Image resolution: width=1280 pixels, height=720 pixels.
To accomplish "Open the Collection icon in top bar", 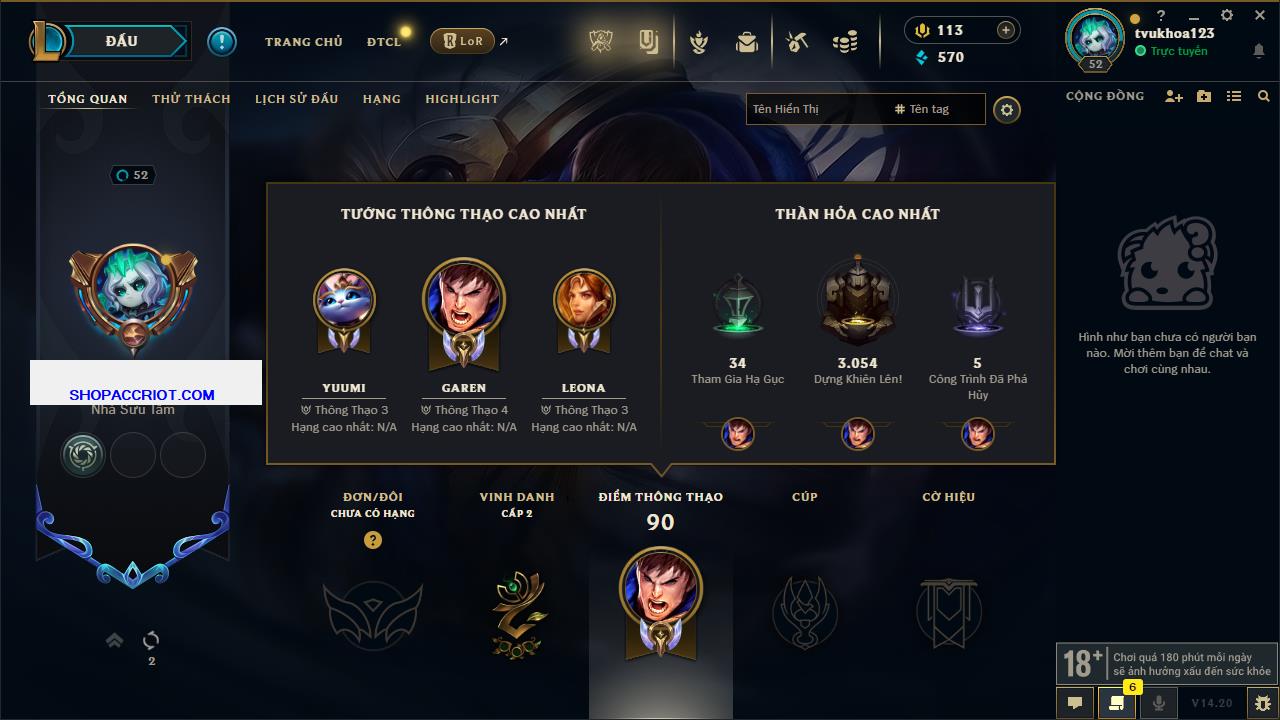I will 649,41.
